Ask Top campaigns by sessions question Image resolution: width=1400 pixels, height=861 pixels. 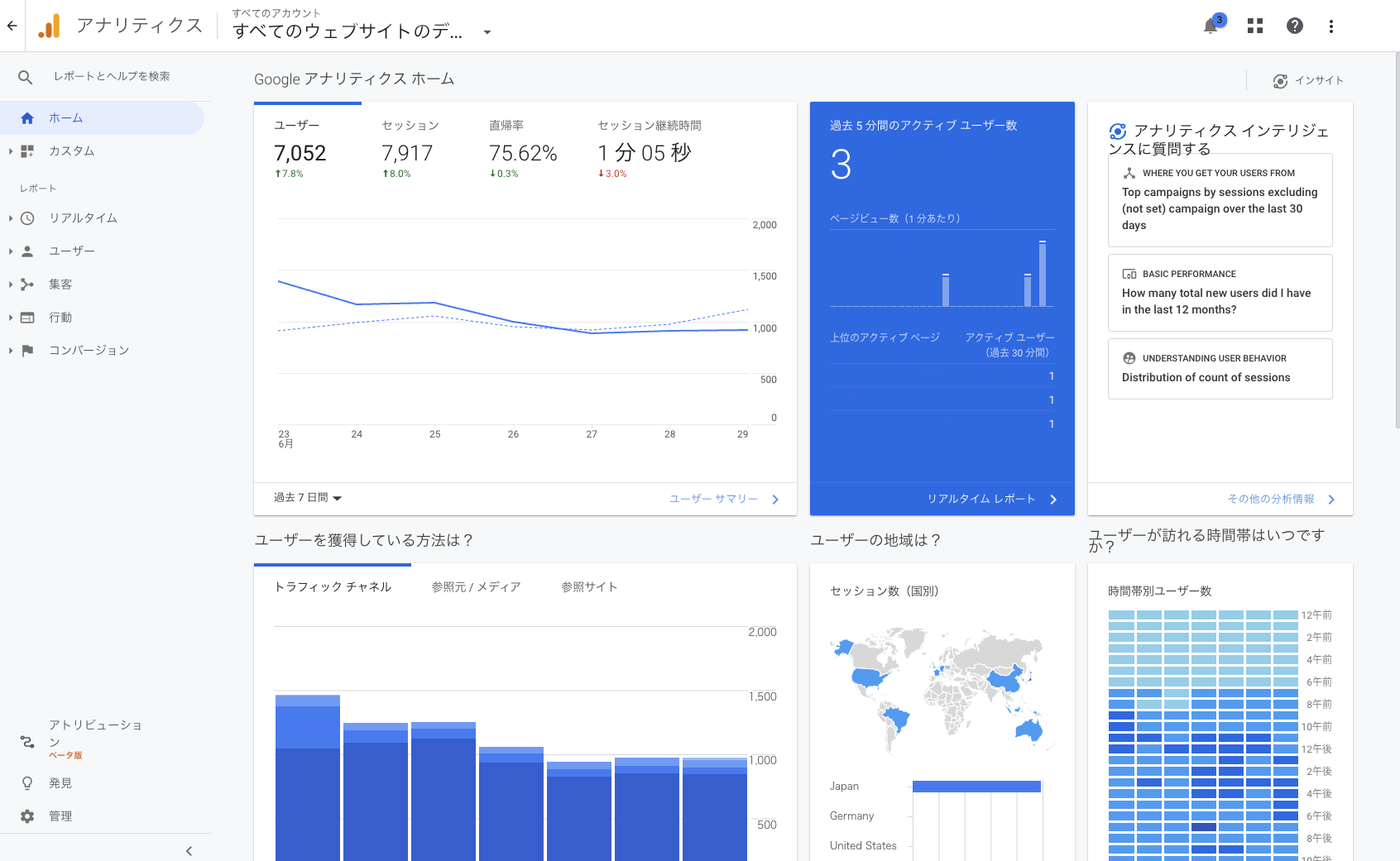[1220, 200]
